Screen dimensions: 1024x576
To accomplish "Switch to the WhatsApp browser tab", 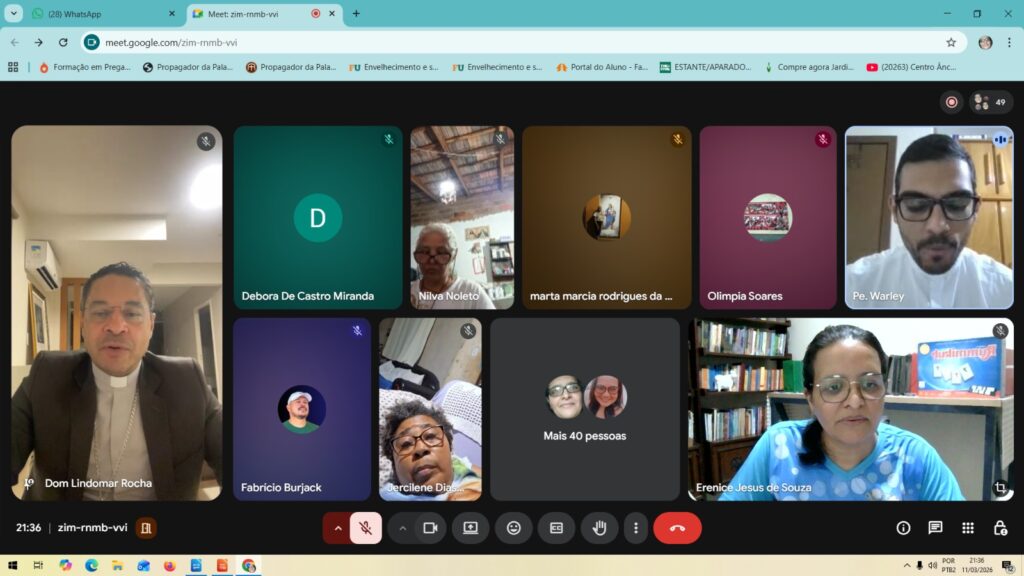I will 100,14.
